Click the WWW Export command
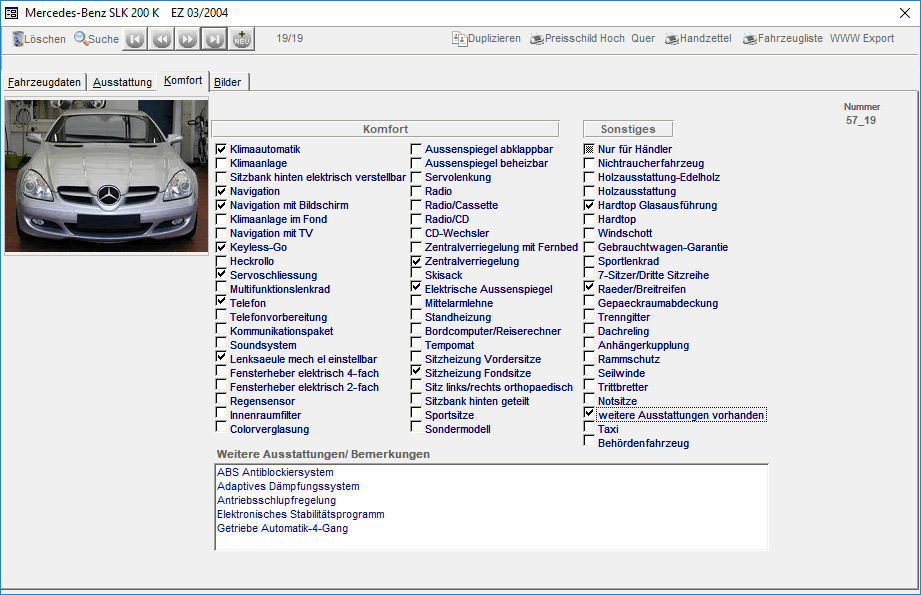This screenshot has width=921, height=595. 861,39
